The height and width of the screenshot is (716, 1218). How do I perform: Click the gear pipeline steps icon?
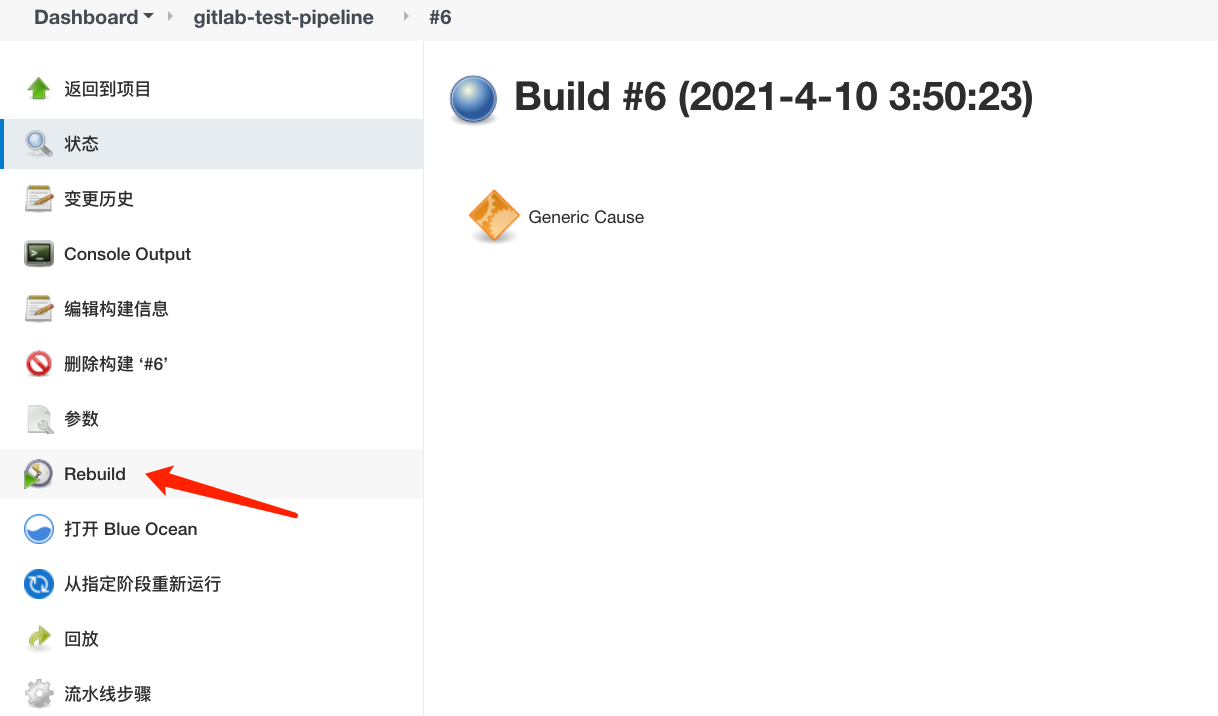tap(39, 694)
